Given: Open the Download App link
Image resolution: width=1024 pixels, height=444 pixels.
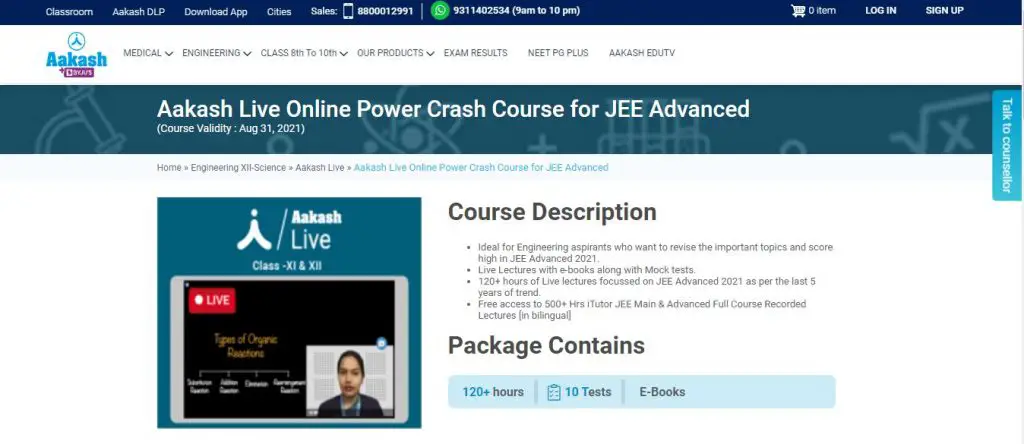Looking at the screenshot, I should coord(215,12).
